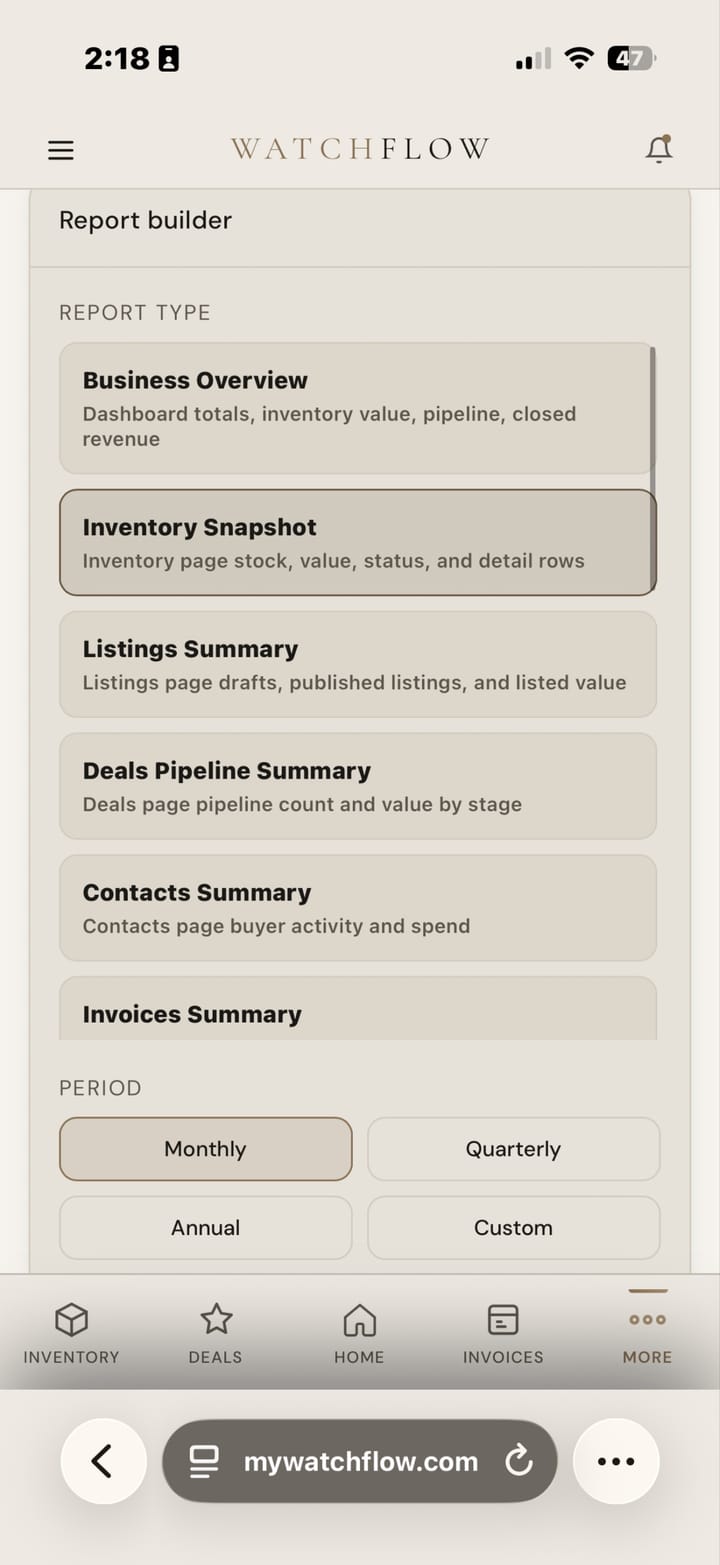Screen dimensions: 720x1565
Task: Choose Custom period option
Action: point(513,1227)
